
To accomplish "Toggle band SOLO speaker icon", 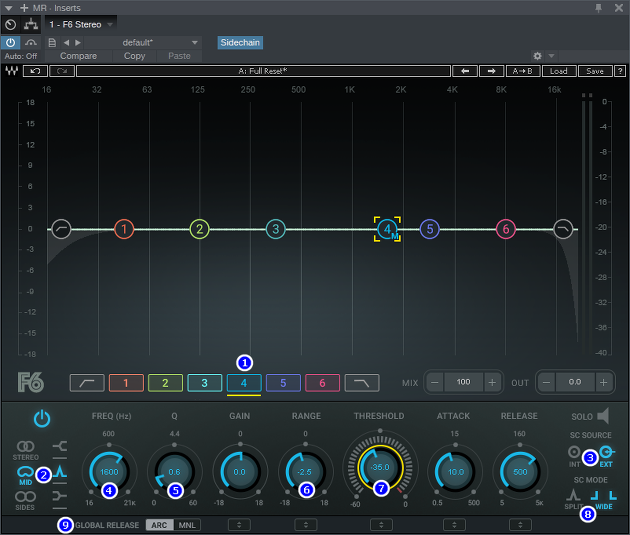I will pyautogui.click(x=603, y=416).
